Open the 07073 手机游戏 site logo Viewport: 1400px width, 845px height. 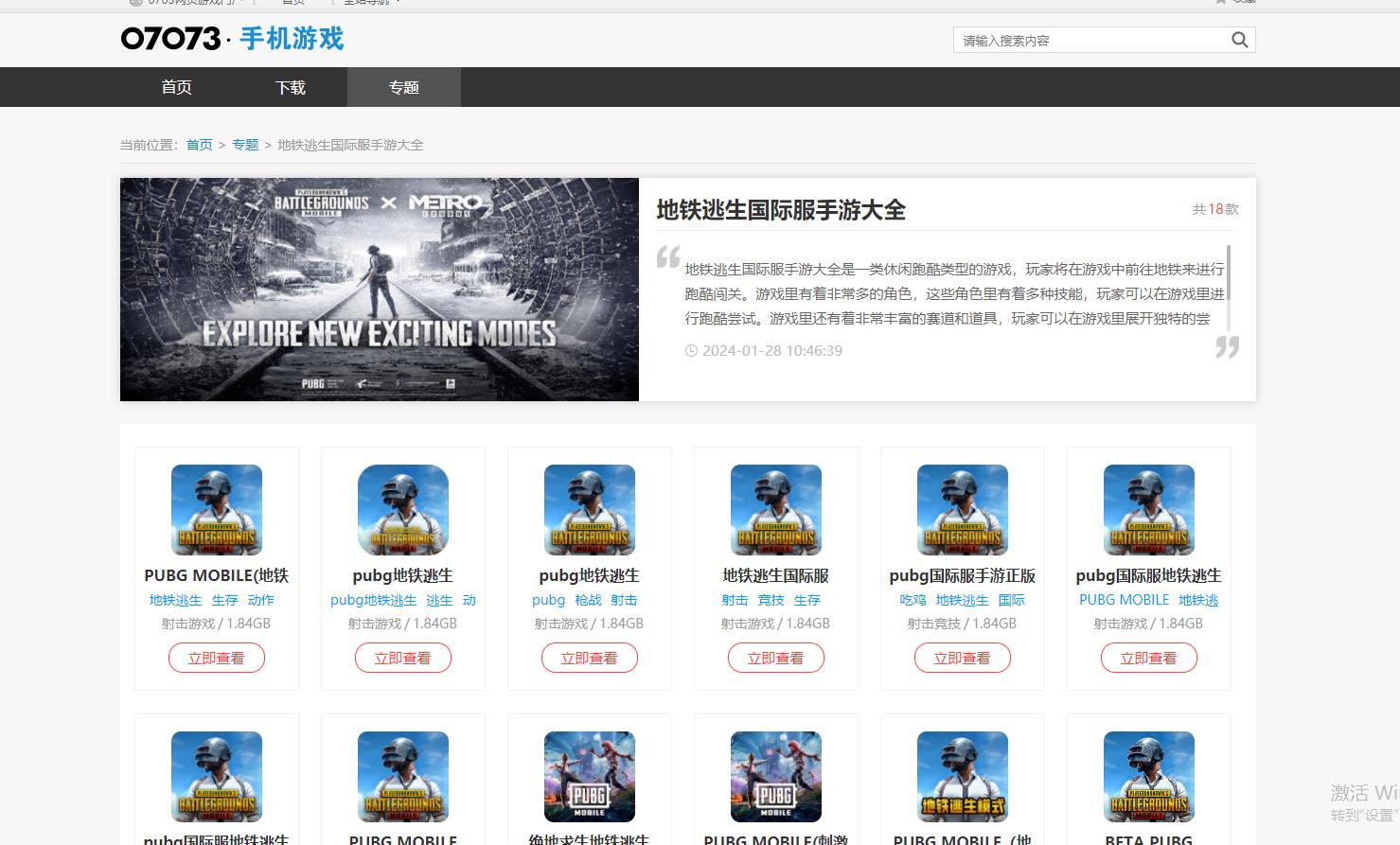(x=231, y=39)
